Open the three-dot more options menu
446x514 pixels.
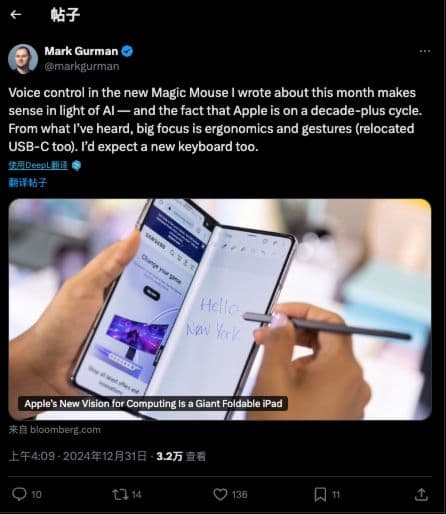[x=425, y=51]
